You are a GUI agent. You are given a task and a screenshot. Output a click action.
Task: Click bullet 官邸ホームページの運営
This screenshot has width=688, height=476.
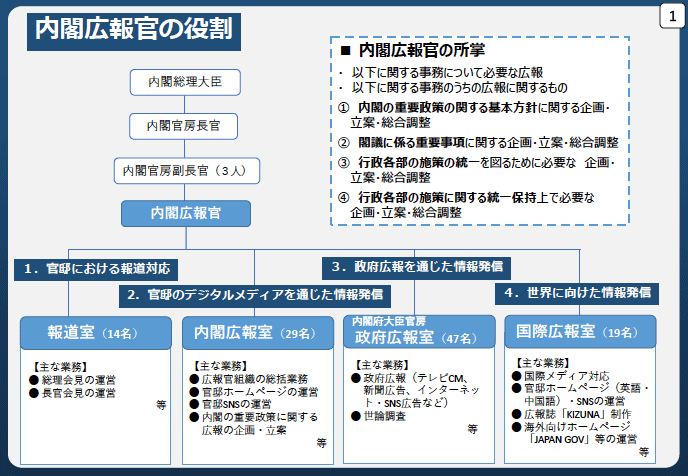tap(254, 392)
